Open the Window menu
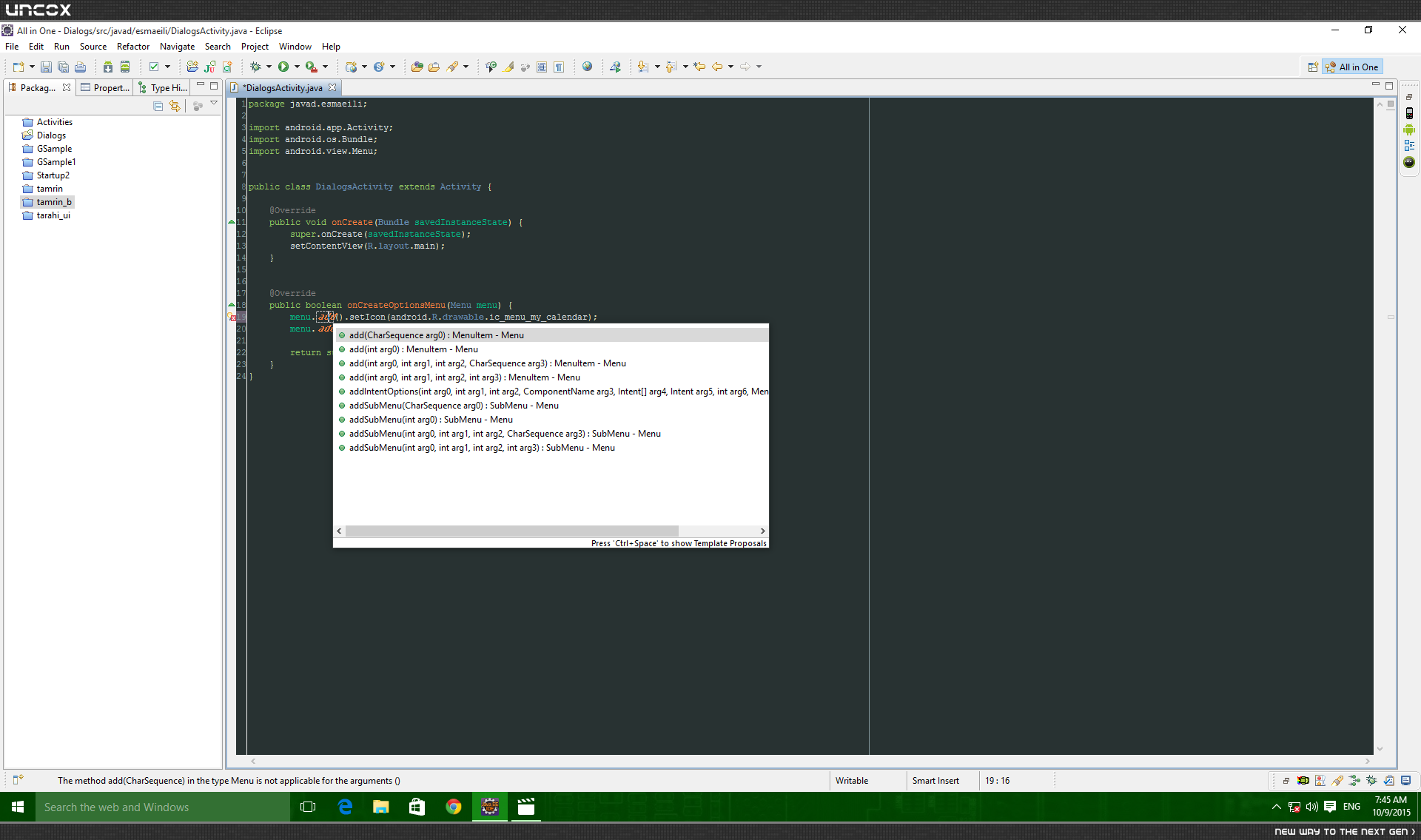This screenshot has height=840, width=1421. pyautogui.click(x=295, y=47)
